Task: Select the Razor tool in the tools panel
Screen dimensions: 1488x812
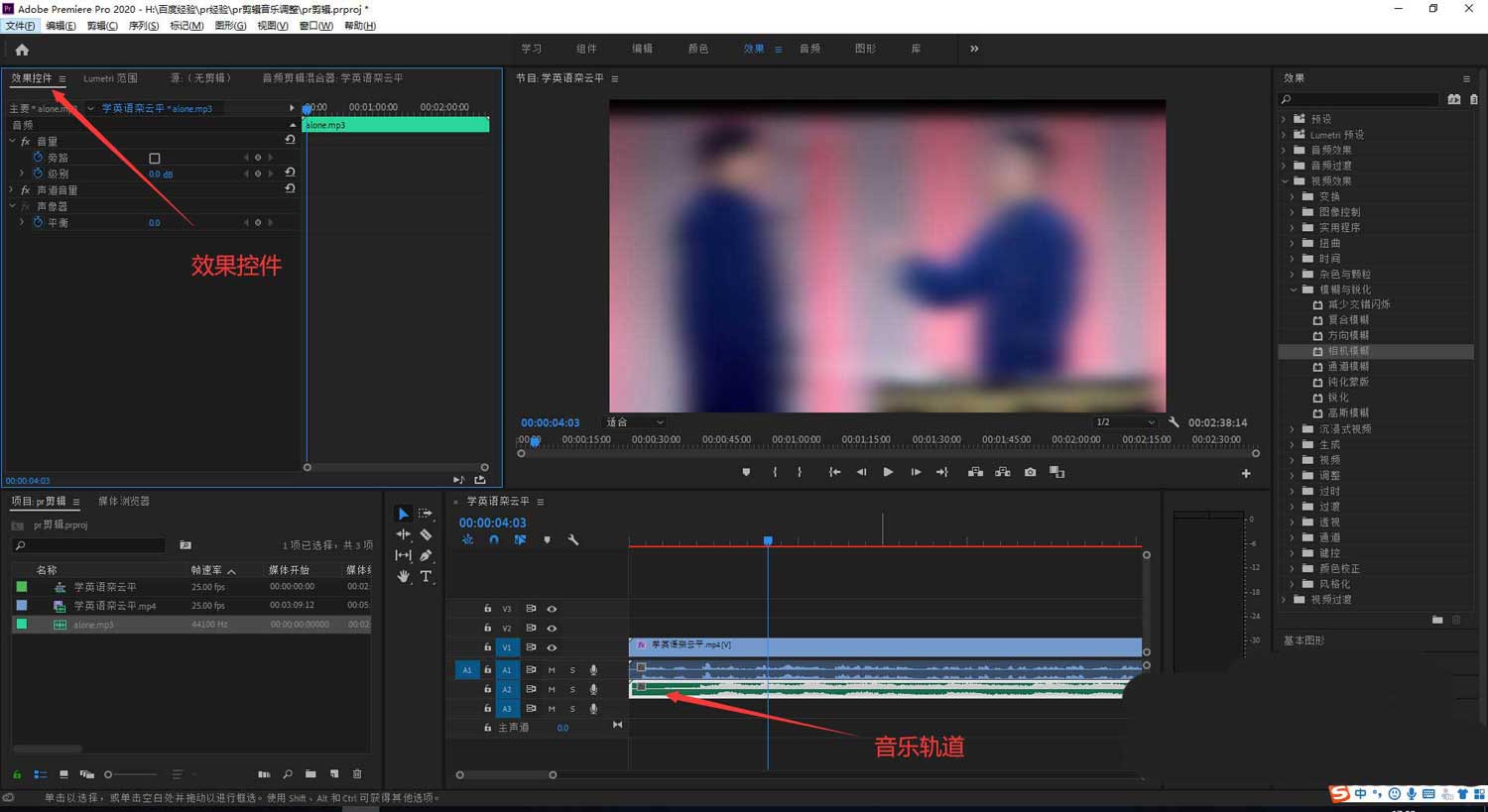Action: 426,534
